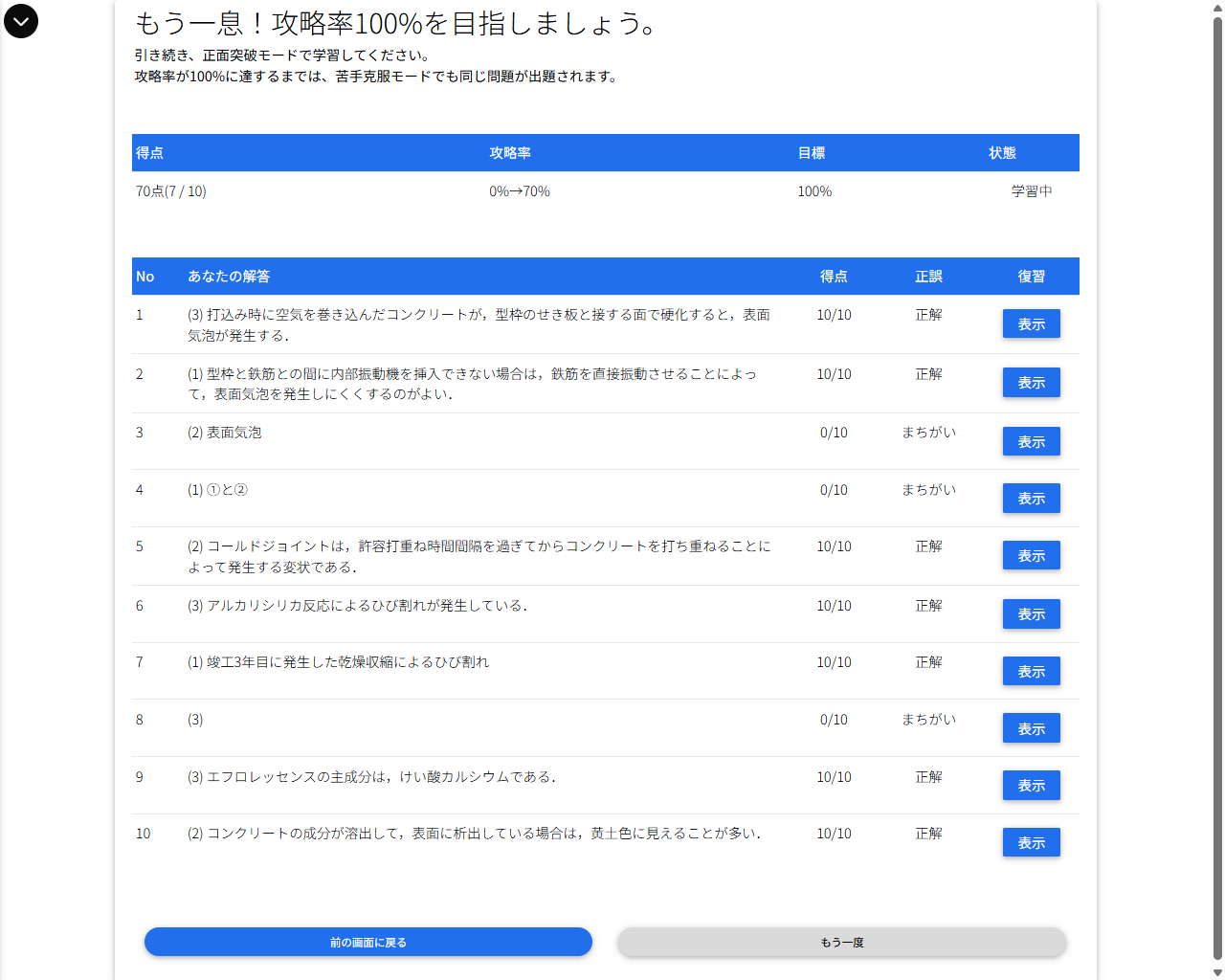1225x980 pixels.
Task: Open 表示 review for question 9
Action: click(x=1031, y=785)
